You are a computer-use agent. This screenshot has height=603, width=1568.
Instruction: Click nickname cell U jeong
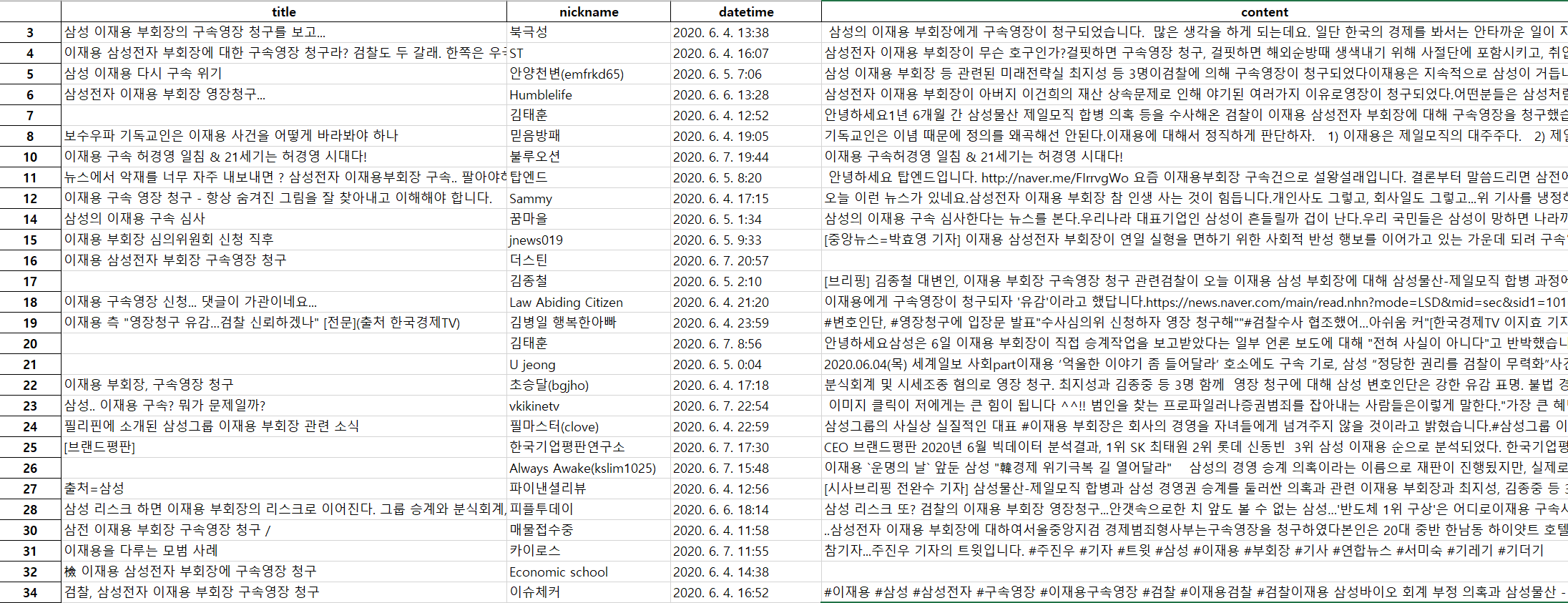click(x=589, y=364)
